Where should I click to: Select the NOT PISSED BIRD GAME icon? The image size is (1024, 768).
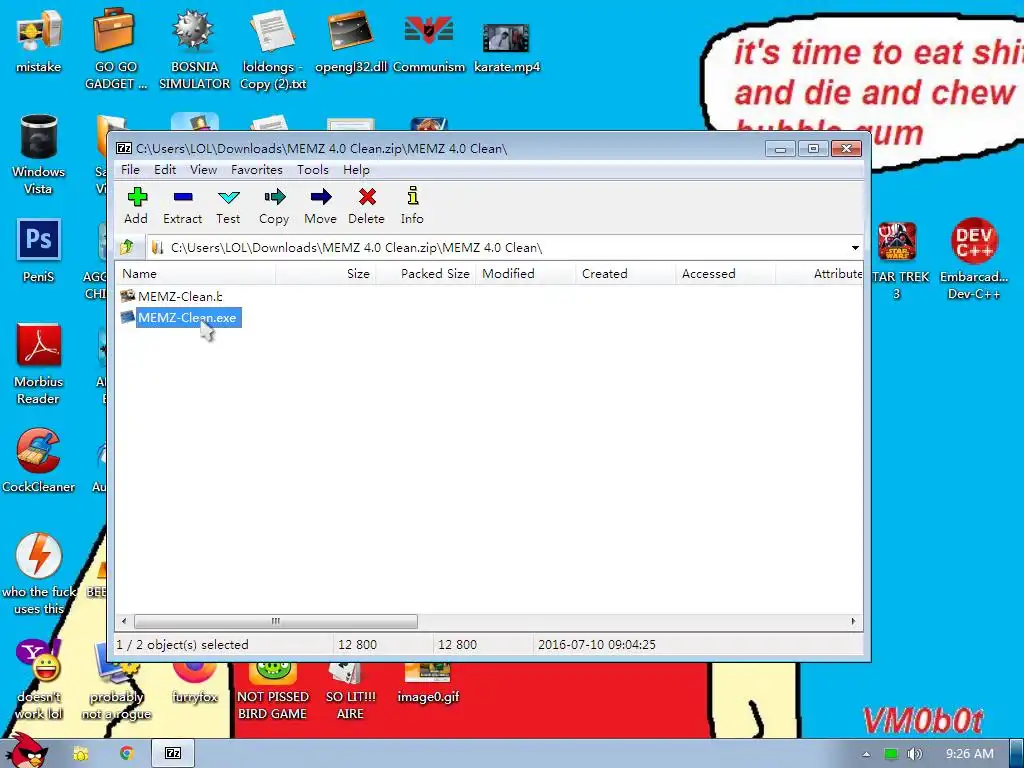[x=272, y=691]
